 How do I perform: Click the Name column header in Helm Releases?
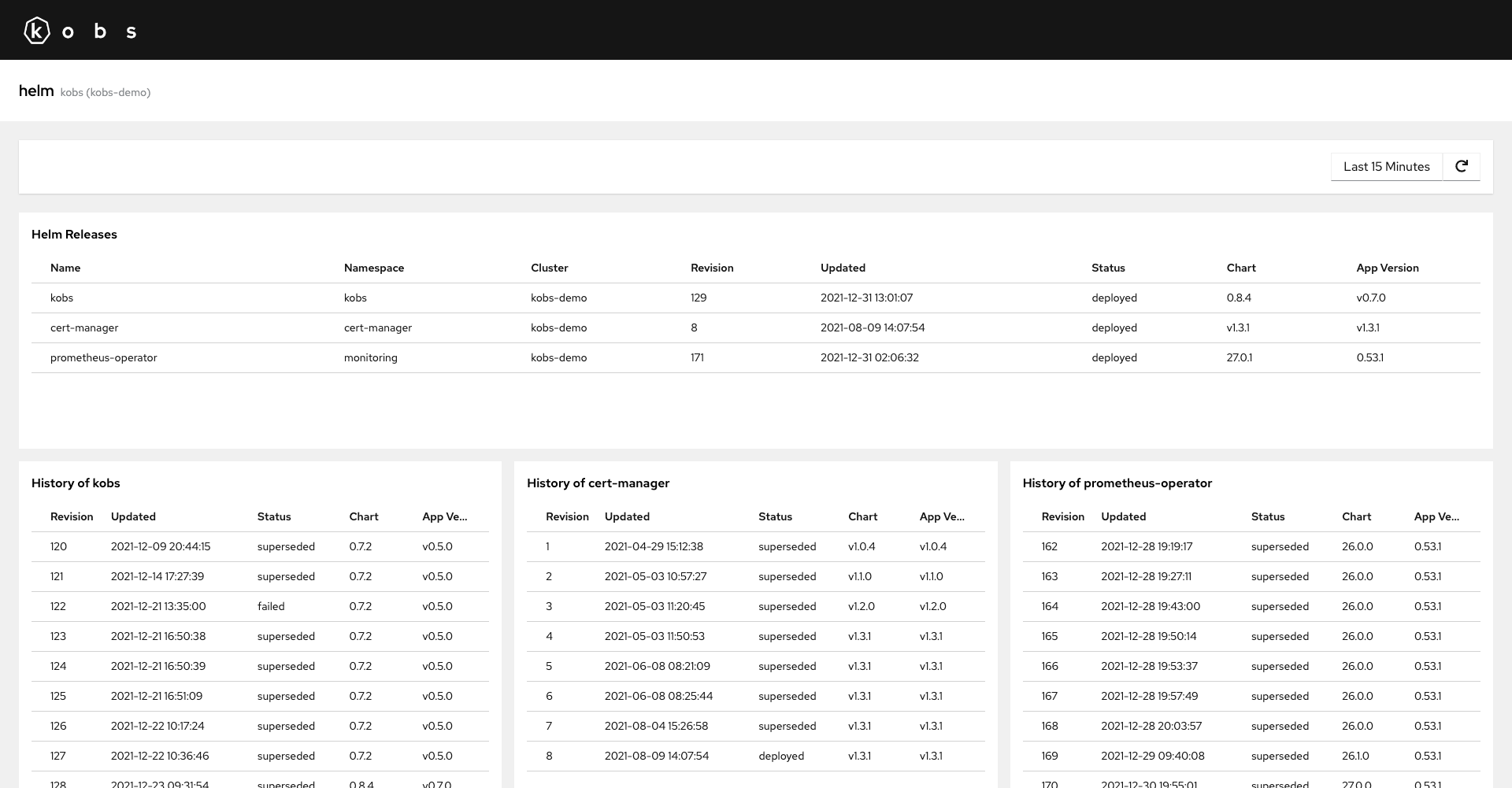click(65, 268)
